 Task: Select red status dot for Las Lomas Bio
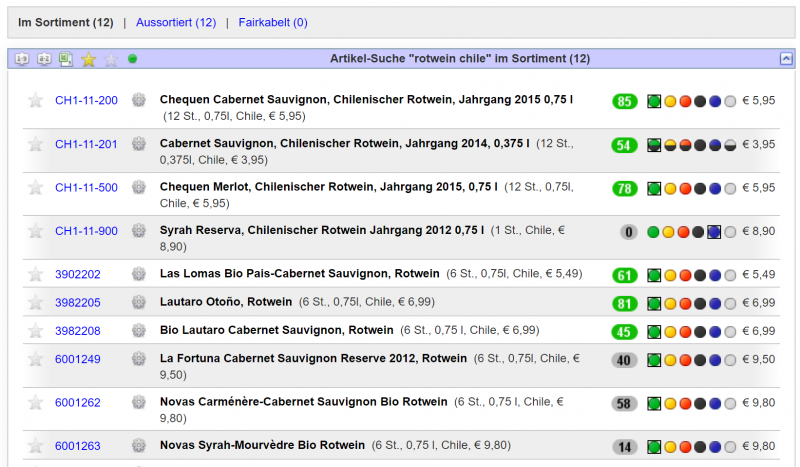(684, 275)
